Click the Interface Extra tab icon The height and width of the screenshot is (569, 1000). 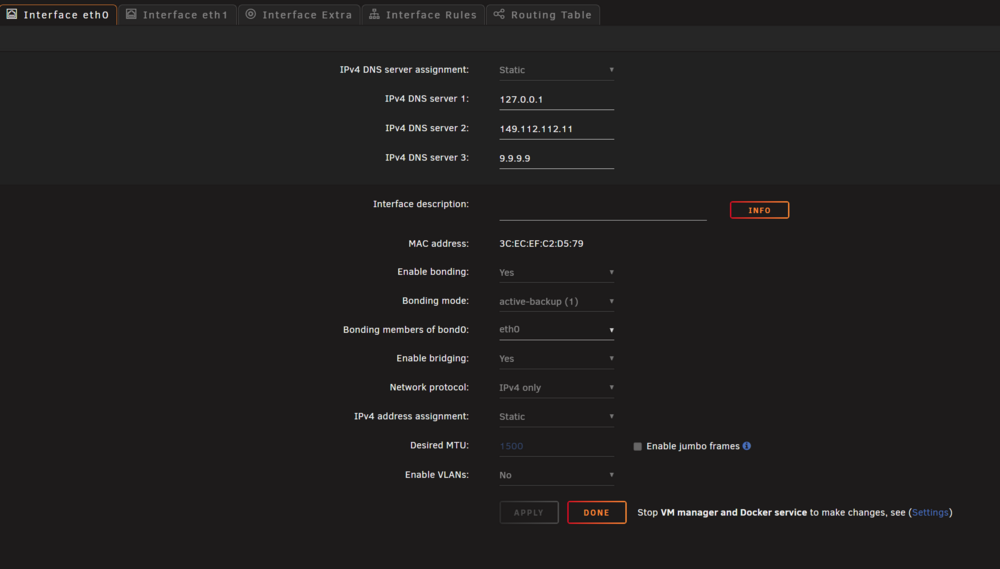point(251,13)
